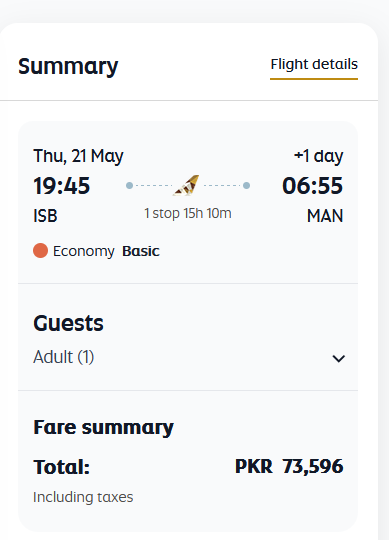Open the Flight details link
This screenshot has height=540, width=389.
pyautogui.click(x=314, y=65)
